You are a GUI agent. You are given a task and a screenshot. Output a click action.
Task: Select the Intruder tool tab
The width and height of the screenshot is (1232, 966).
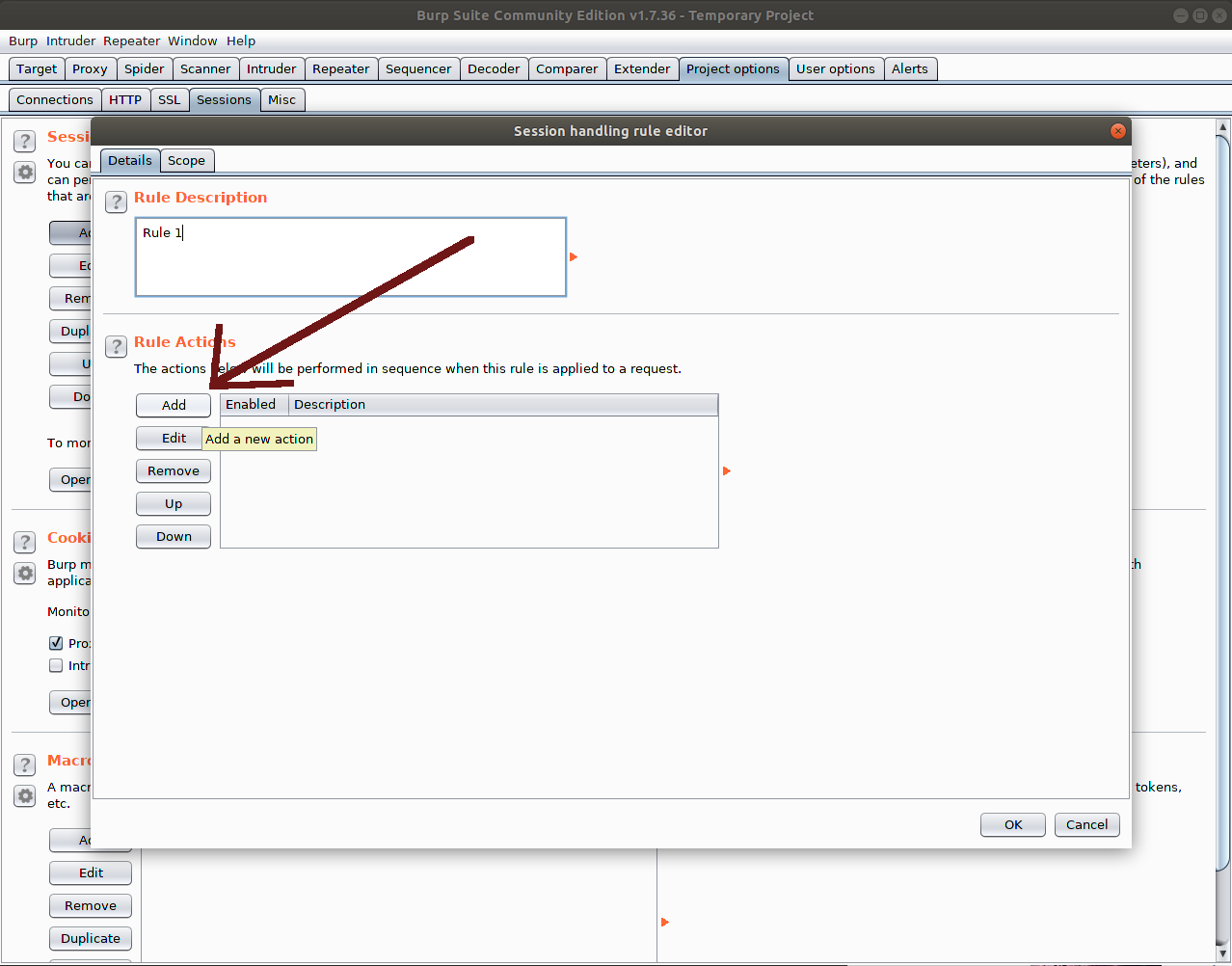pyautogui.click(x=272, y=69)
